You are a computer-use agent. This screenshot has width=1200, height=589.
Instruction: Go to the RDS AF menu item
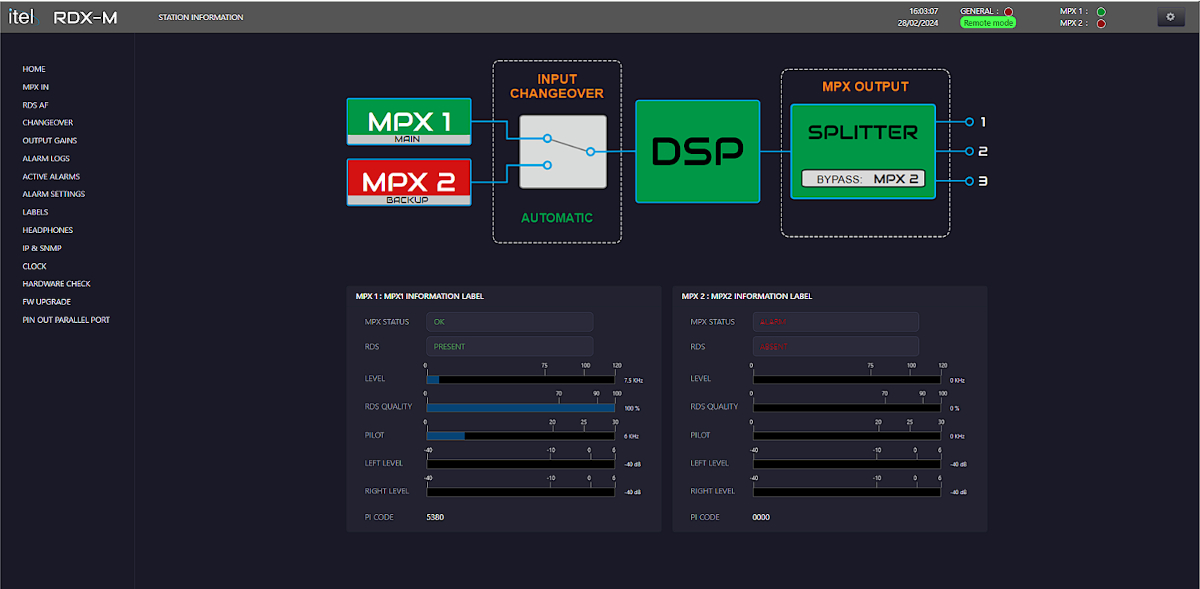[x=35, y=105]
